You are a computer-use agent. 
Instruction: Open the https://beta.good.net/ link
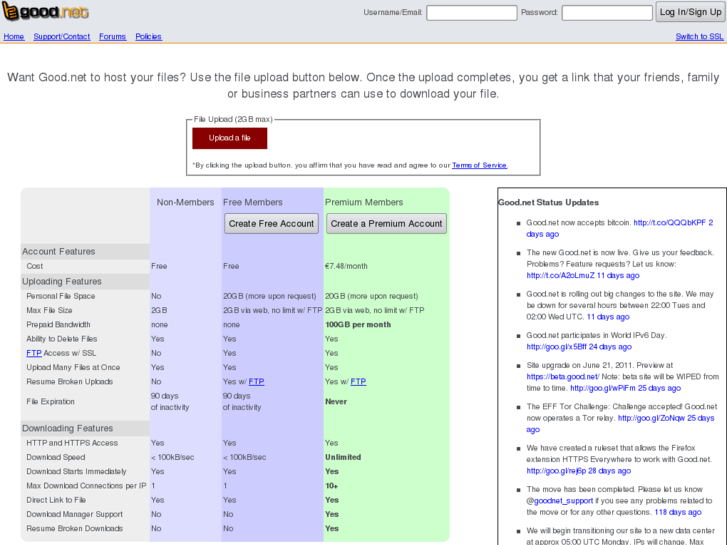pos(563,377)
